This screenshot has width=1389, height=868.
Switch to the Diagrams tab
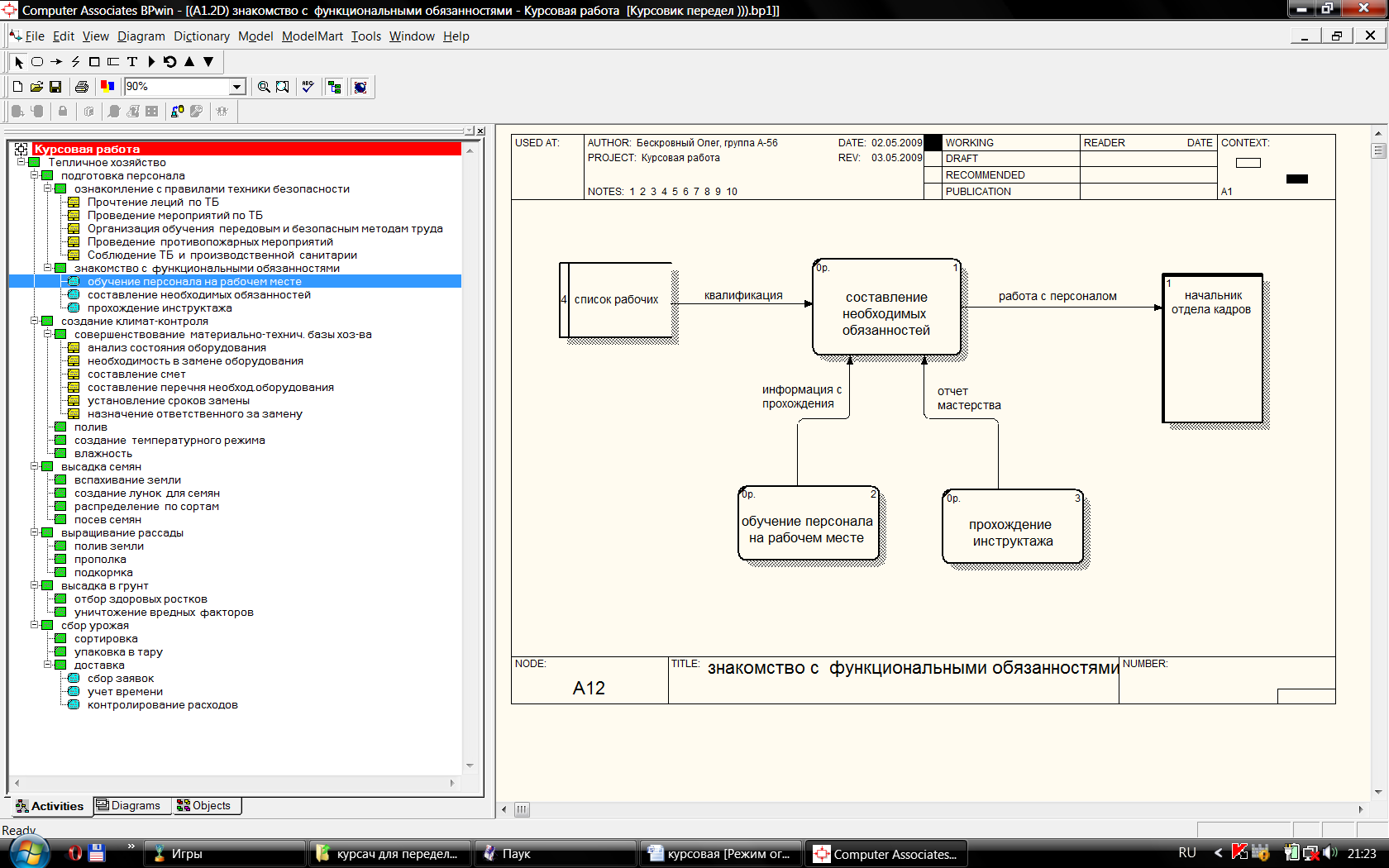pos(129,806)
